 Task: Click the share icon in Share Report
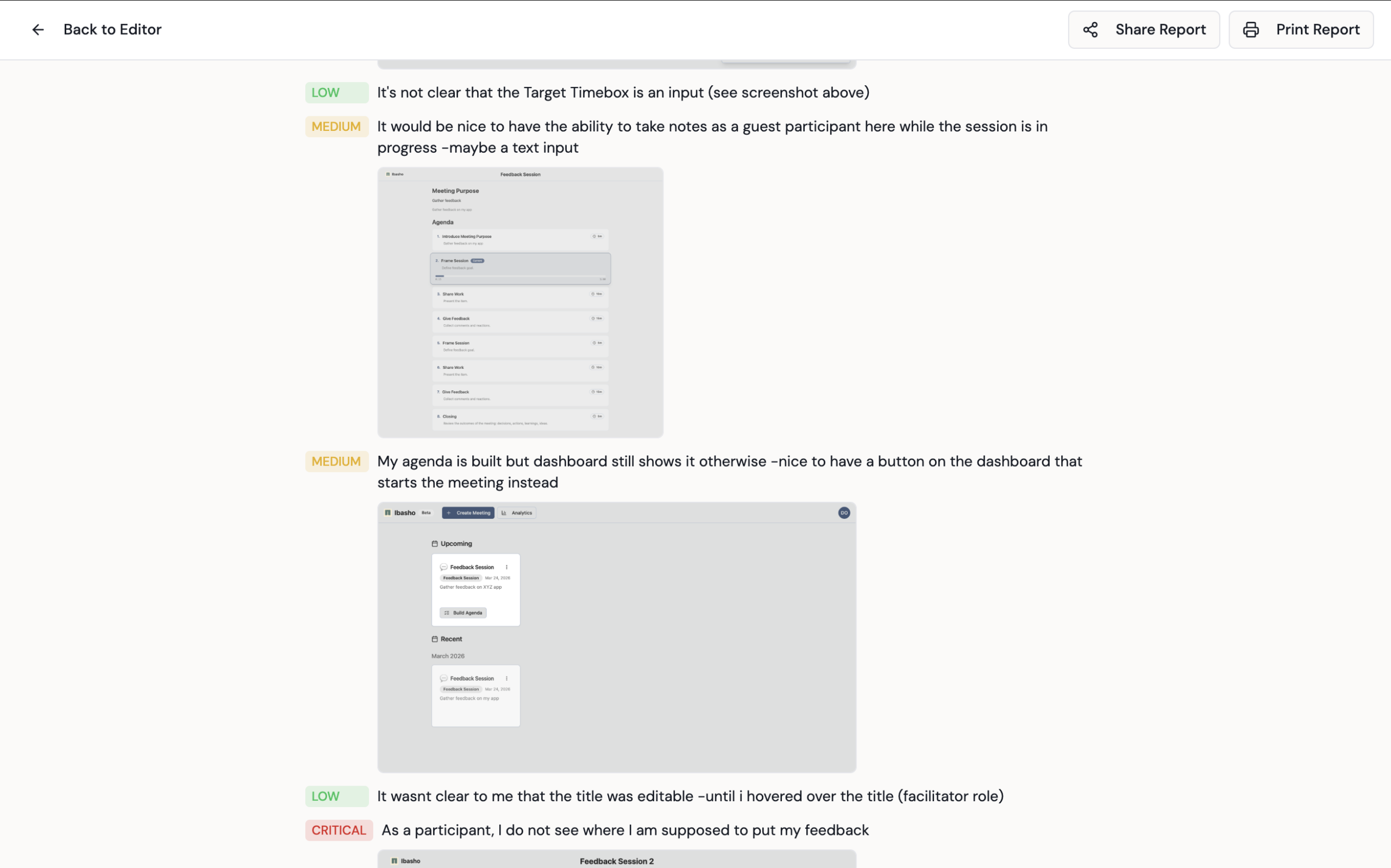click(x=1090, y=30)
